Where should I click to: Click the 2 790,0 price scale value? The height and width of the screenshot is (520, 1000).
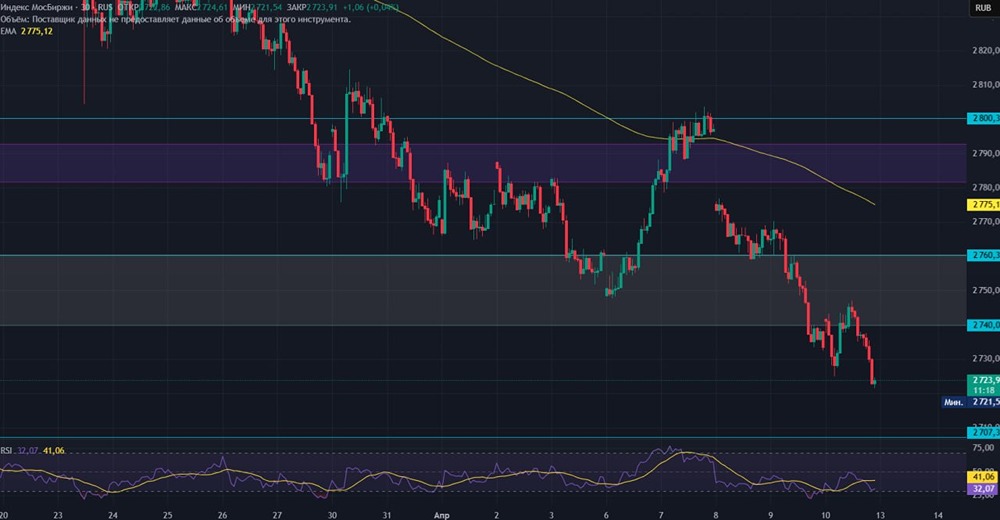click(x=986, y=153)
